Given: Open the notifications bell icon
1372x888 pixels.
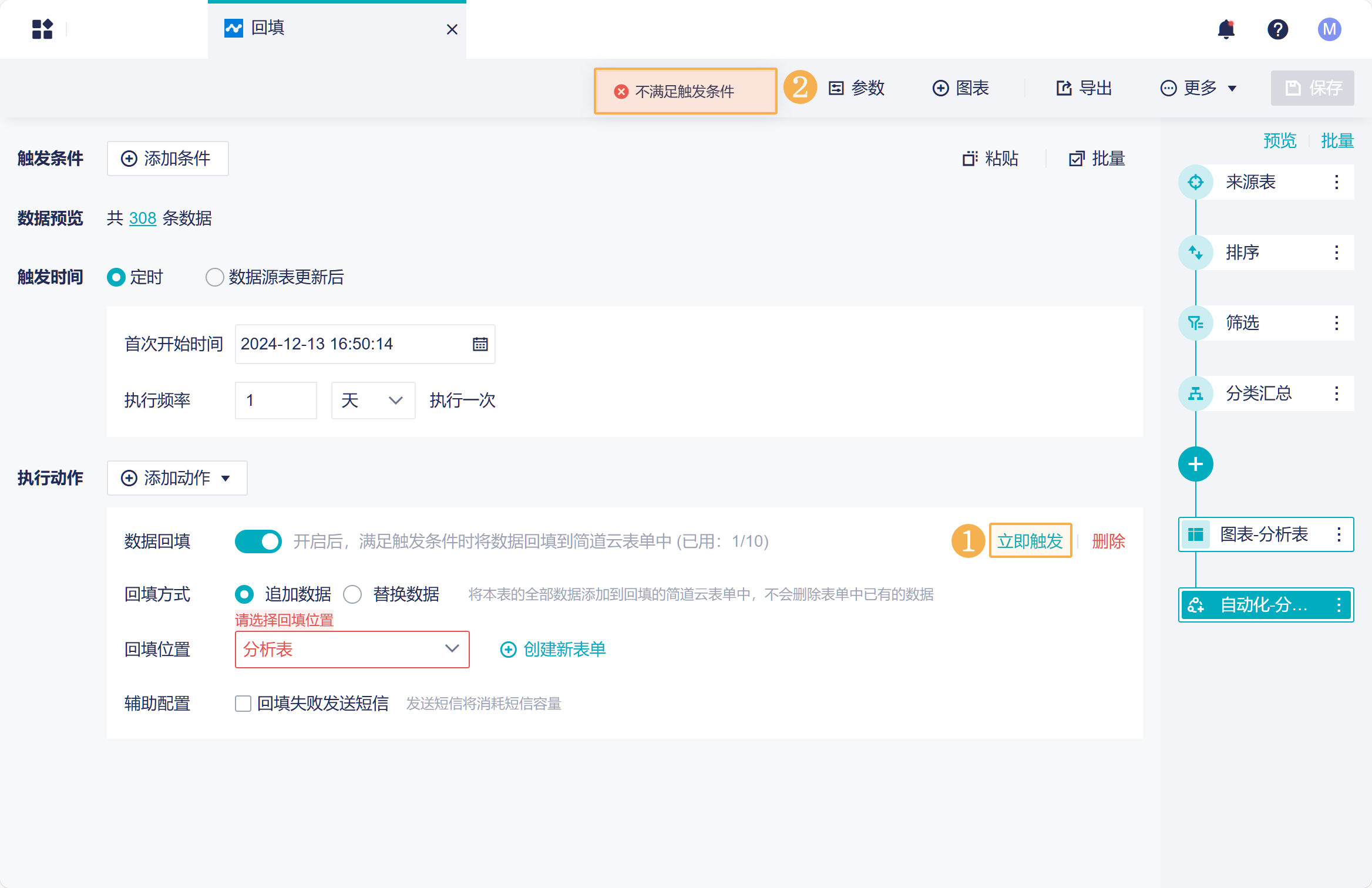Looking at the screenshot, I should coord(1226,29).
